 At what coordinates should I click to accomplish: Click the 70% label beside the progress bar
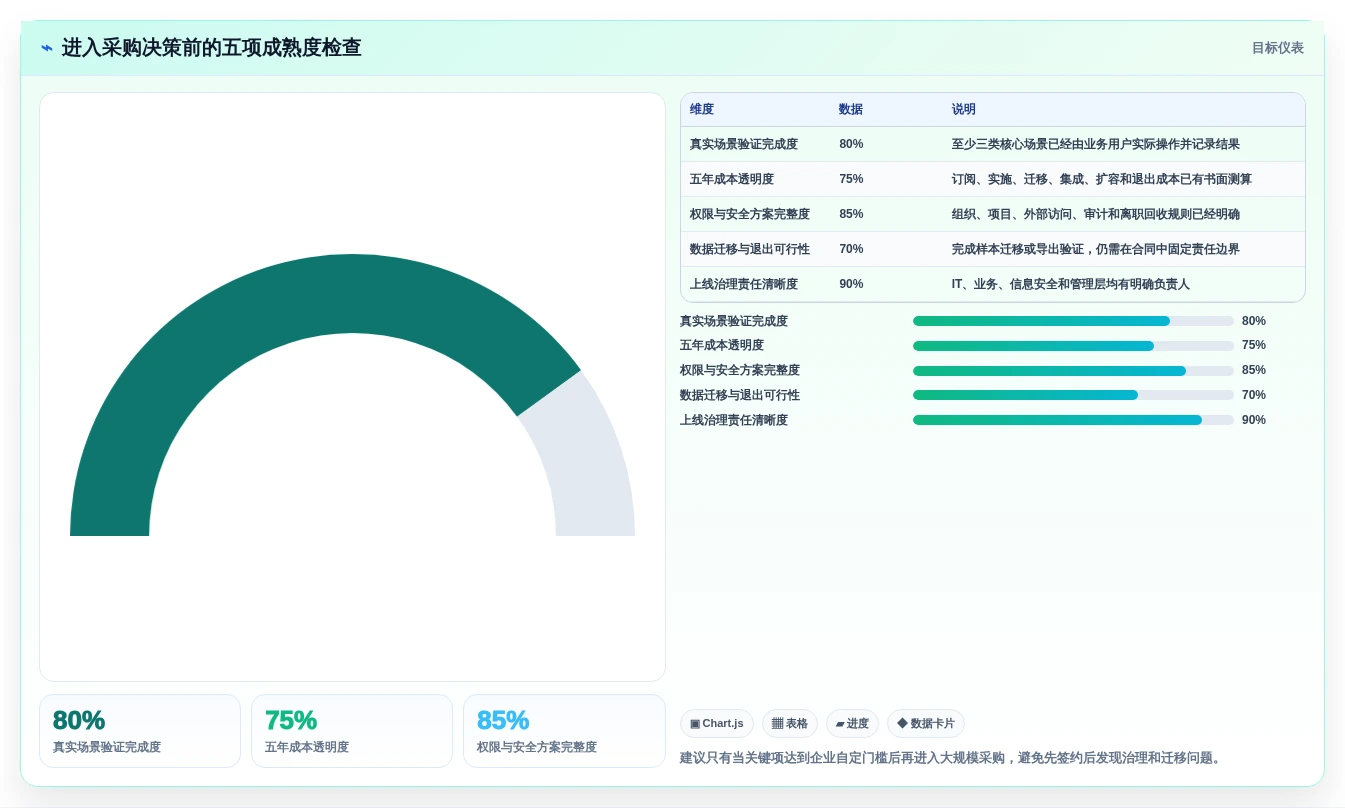(x=1254, y=395)
